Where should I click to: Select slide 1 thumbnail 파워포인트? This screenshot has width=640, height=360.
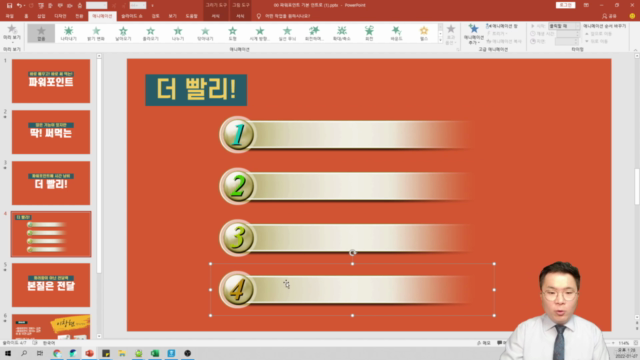click(x=51, y=81)
